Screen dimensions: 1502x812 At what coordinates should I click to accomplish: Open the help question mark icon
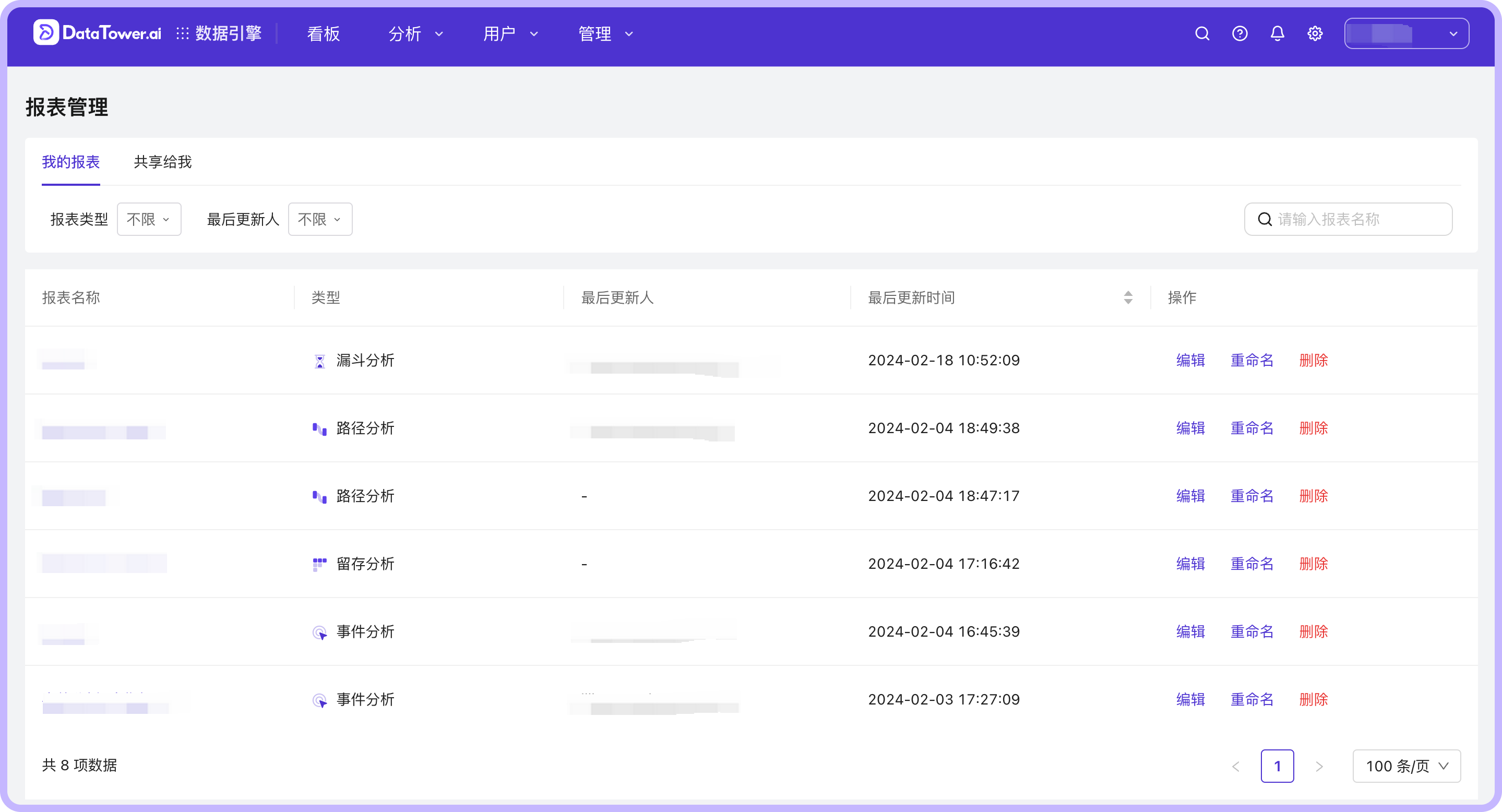1239,33
